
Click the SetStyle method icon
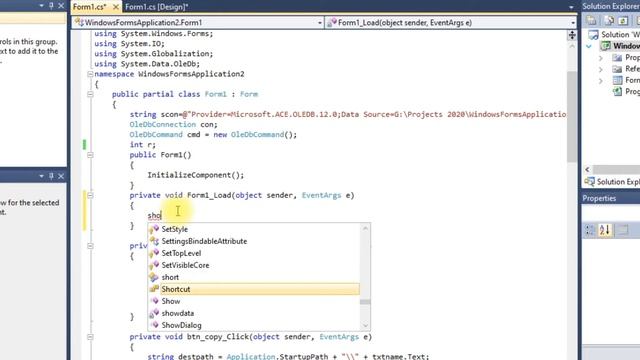tap(154, 229)
